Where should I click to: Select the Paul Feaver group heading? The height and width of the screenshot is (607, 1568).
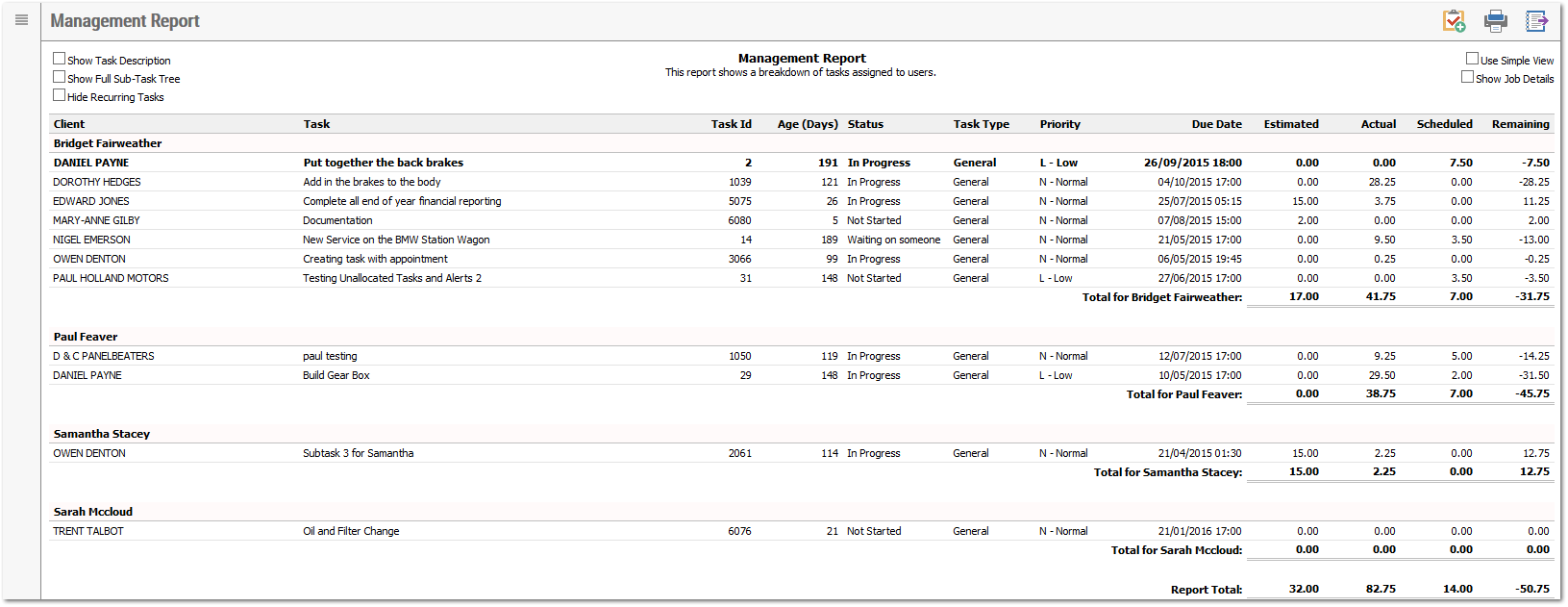pyautogui.click(x=86, y=337)
